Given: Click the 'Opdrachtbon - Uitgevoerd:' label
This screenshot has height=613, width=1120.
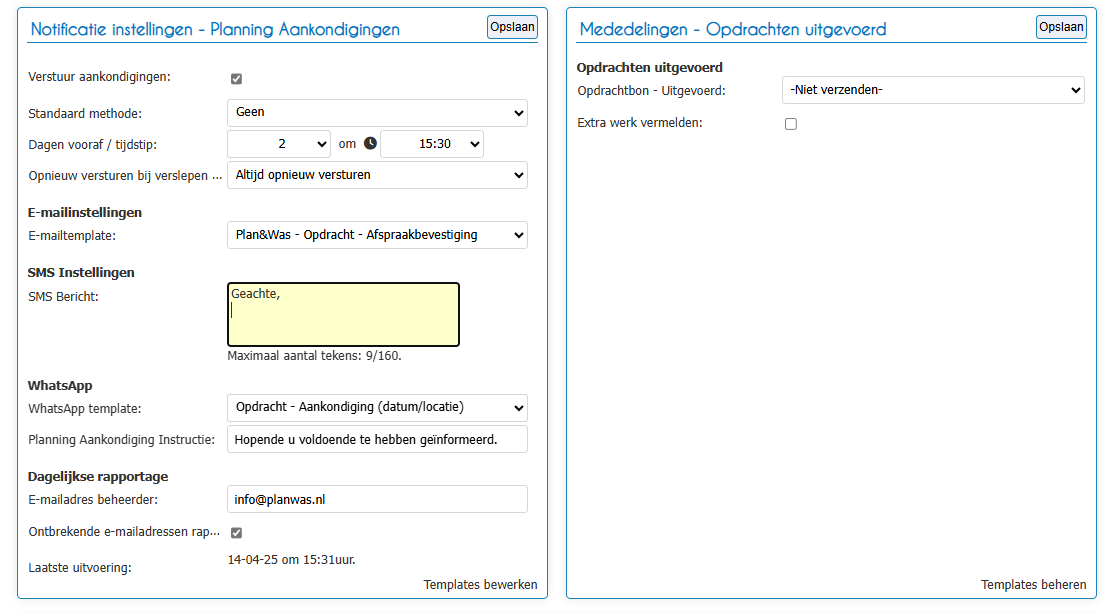Looking at the screenshot, I should point(651,91).
